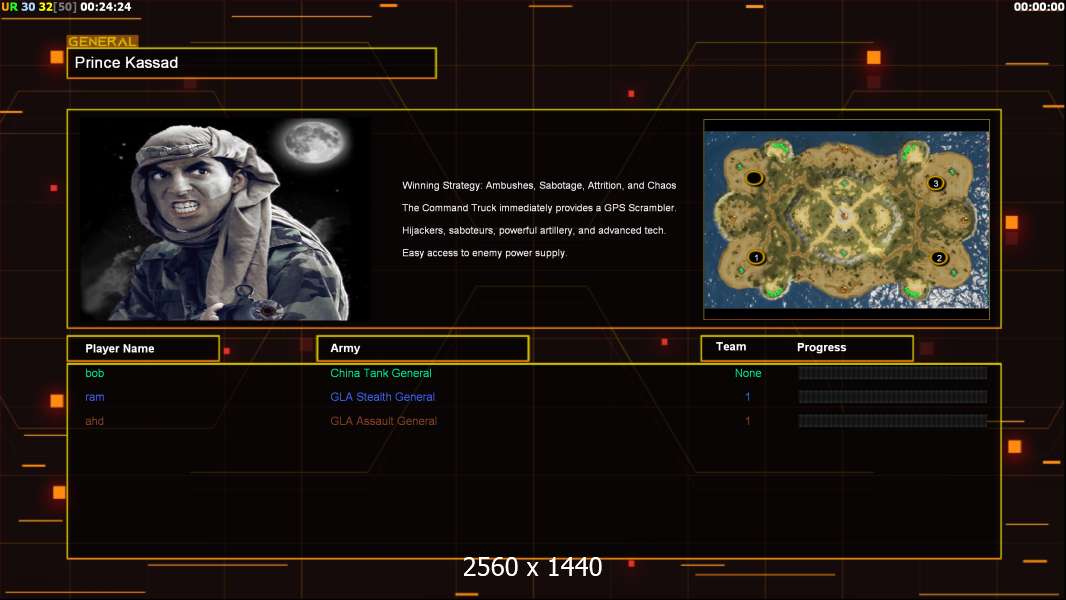Click China Tank General army entry
This screenshot has width=1066, height=600.
coord(381,373)
